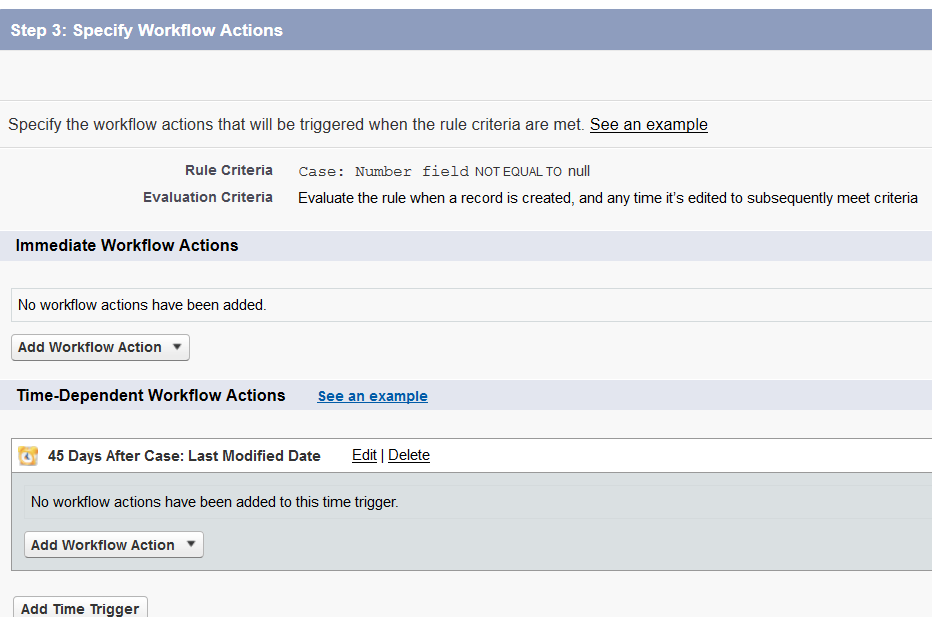The image size is (932, 617).
Task: Click the Evaluation Criteria label
Action: [207, 197]
